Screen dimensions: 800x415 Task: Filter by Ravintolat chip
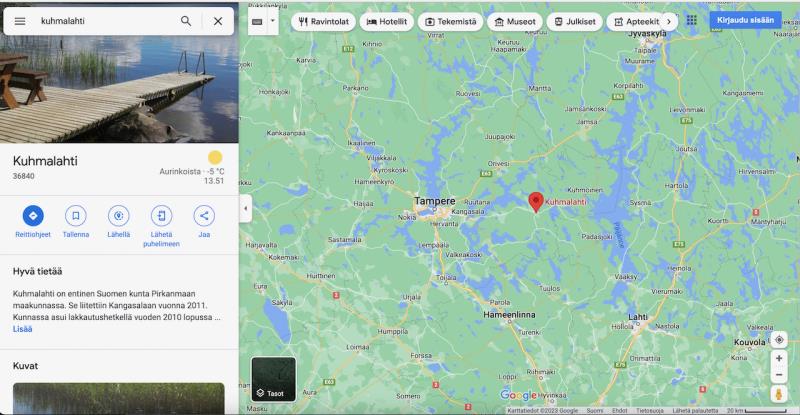coord(323,21)
